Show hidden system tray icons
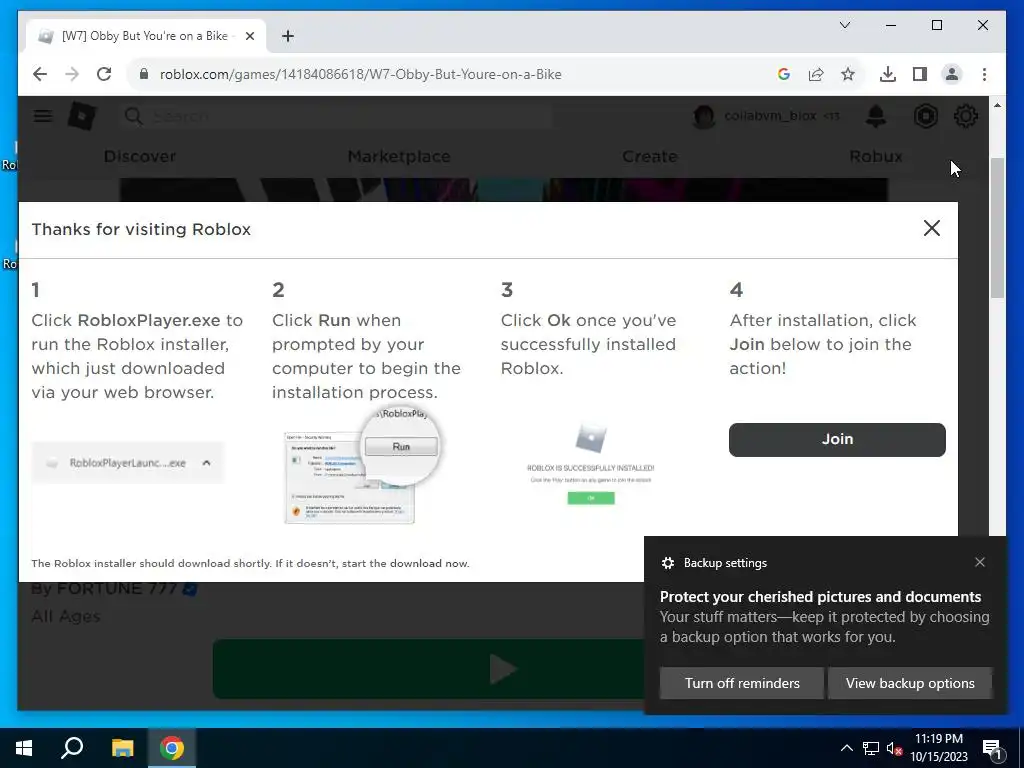Screen dimensions: 1024x768 846,748
